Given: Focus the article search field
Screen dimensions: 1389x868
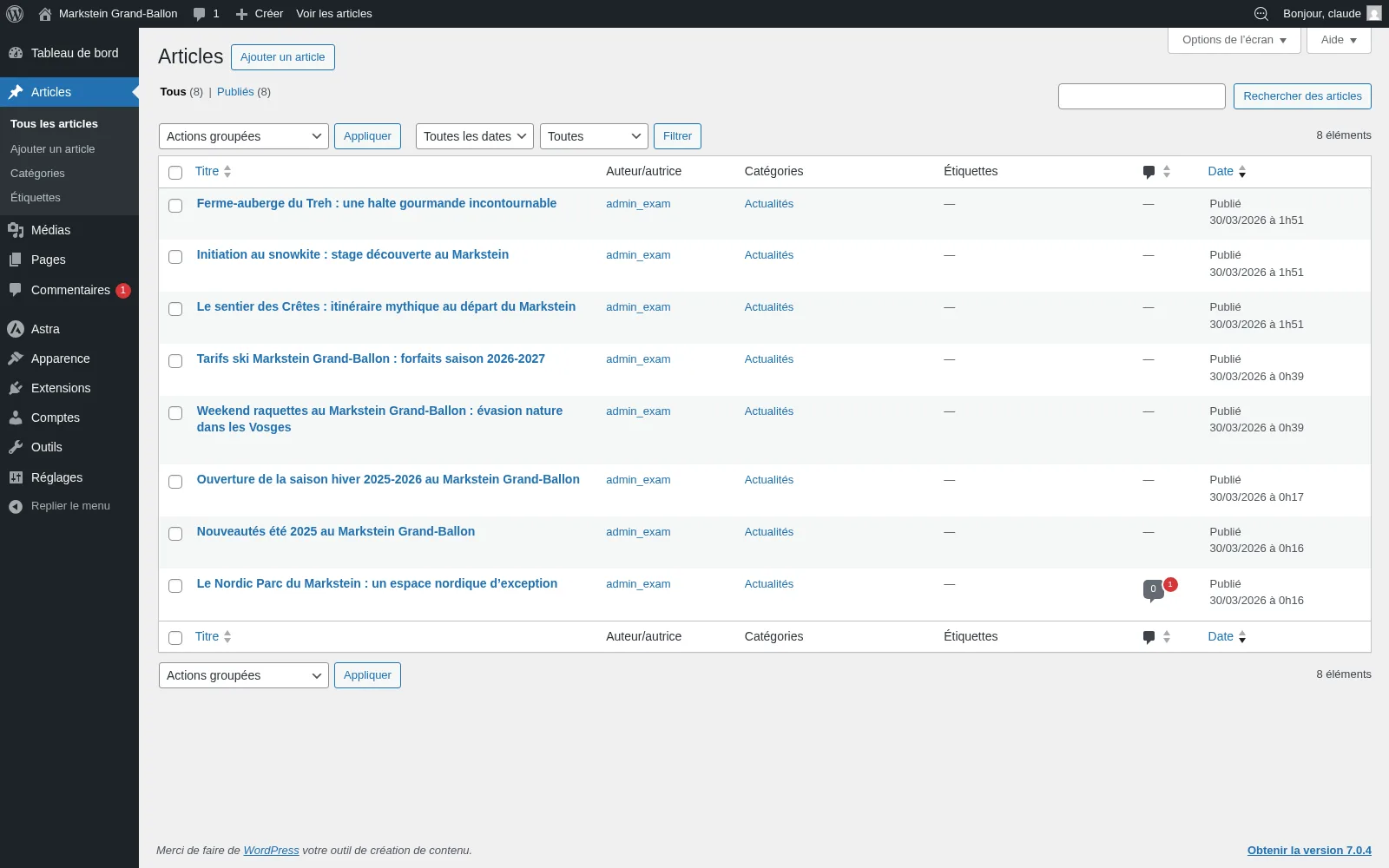Looking at the screenshot, I should 1142,96.
